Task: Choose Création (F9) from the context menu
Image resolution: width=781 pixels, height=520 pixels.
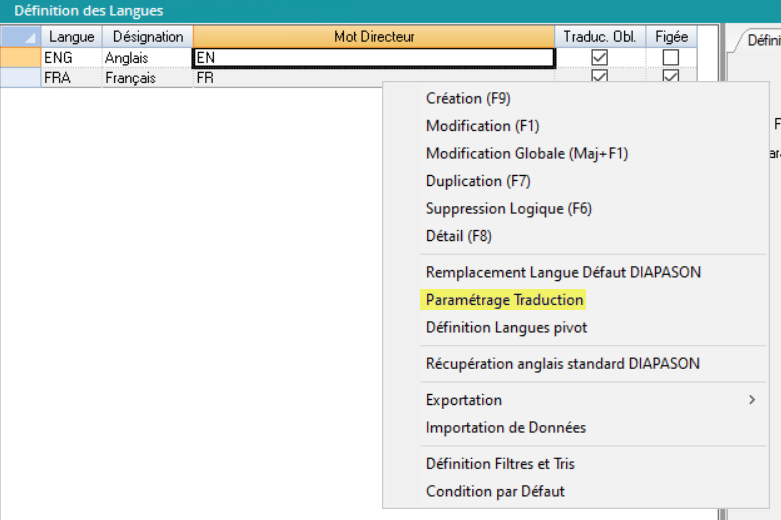Action: pyautogui.click(x=468, y=98)
